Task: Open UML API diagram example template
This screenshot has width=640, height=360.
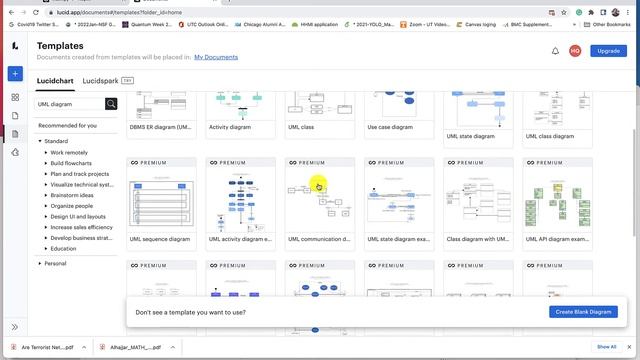Action: tap(557, 204)
